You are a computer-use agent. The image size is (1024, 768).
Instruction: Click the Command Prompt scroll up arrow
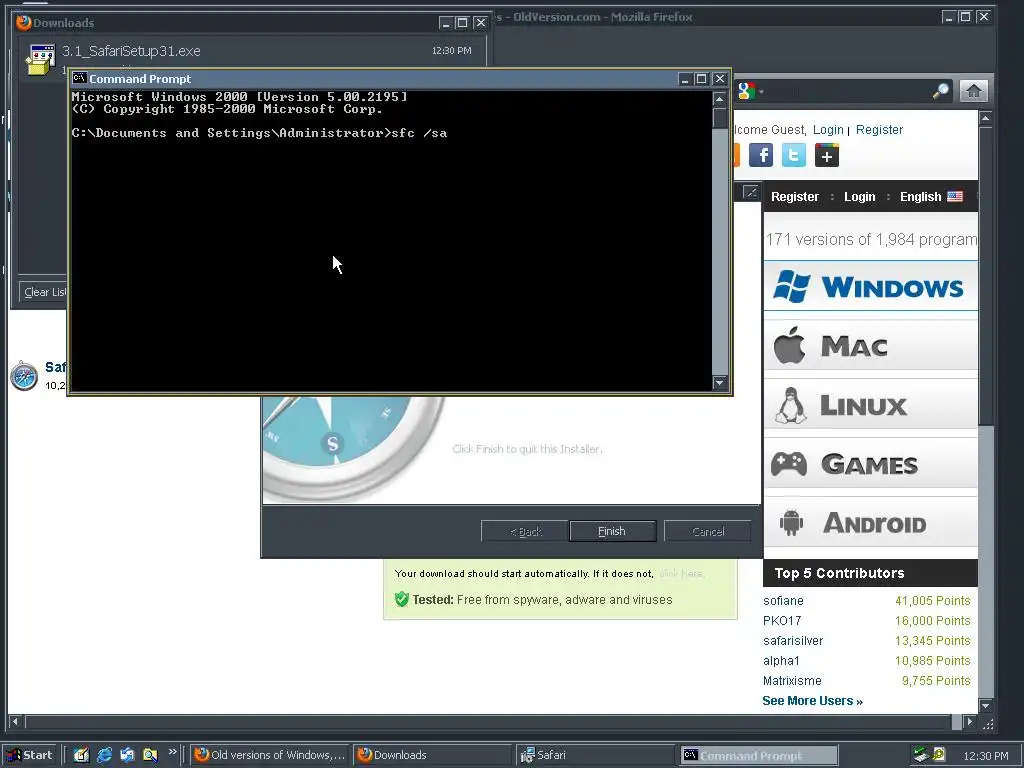(720, 99)
